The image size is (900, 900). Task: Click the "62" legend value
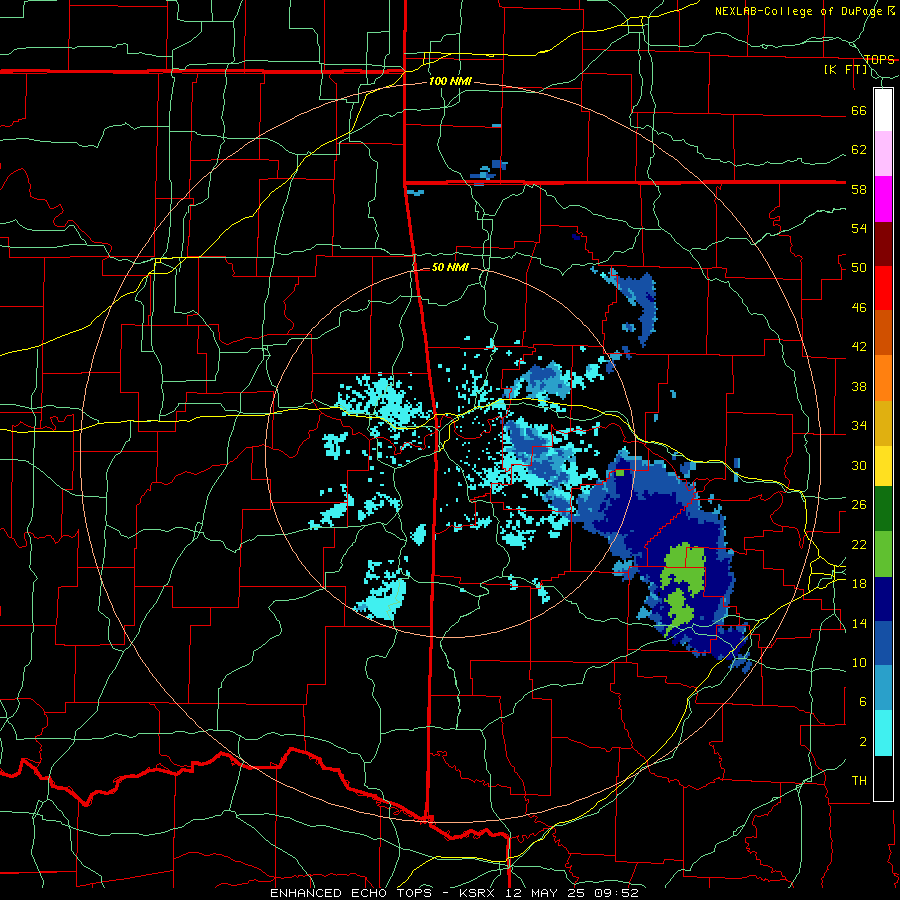pyautogui.click(x=859, y=150)
